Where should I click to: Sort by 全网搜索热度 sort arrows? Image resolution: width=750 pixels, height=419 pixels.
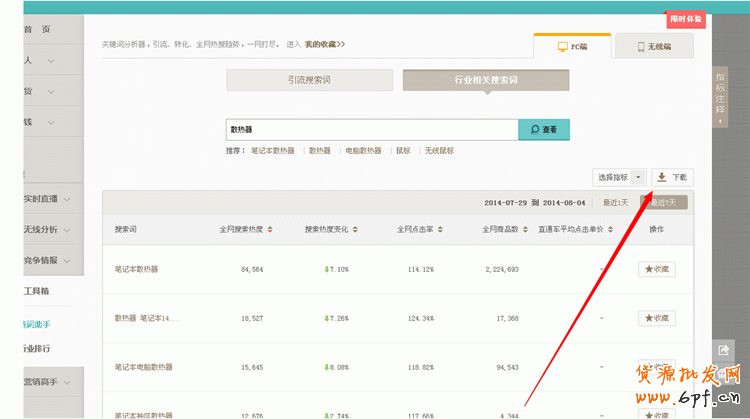click(269, 230)
